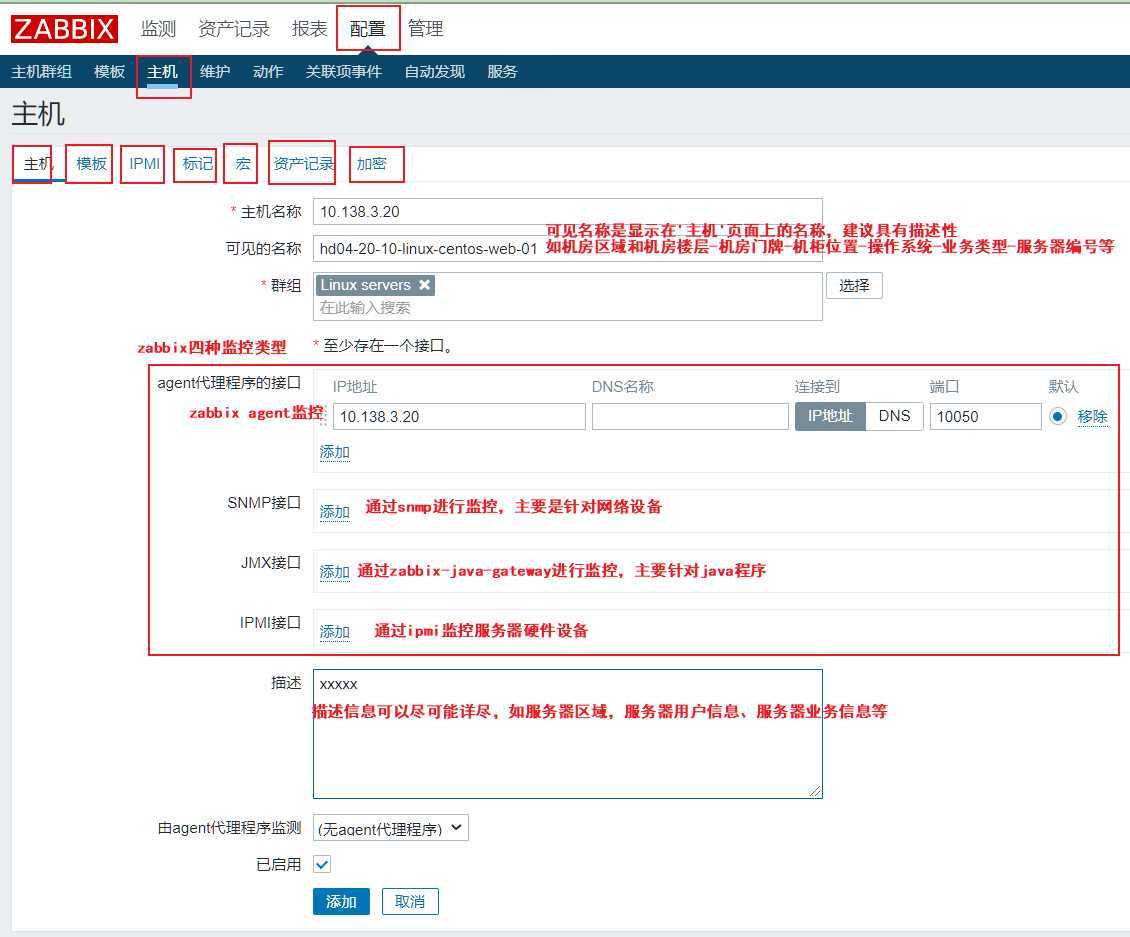The height and width of the screenshot is (937, 1130).
Task: Switch to the 加密 form tab
Action: click(371, 164)
